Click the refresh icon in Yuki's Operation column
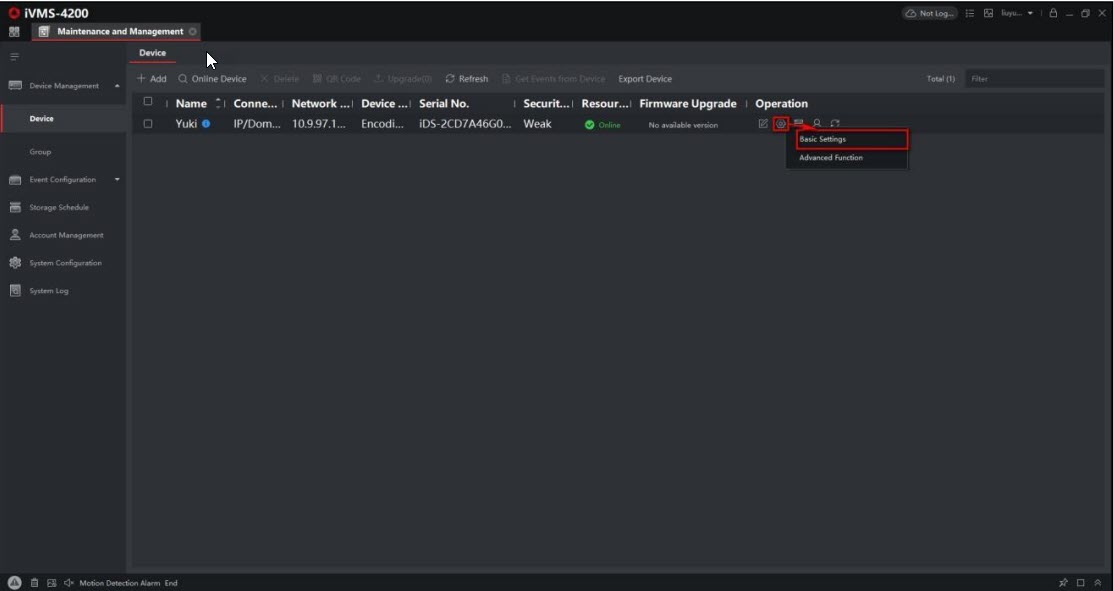This screenshot has width=1114, height=591. coord(835,124)
